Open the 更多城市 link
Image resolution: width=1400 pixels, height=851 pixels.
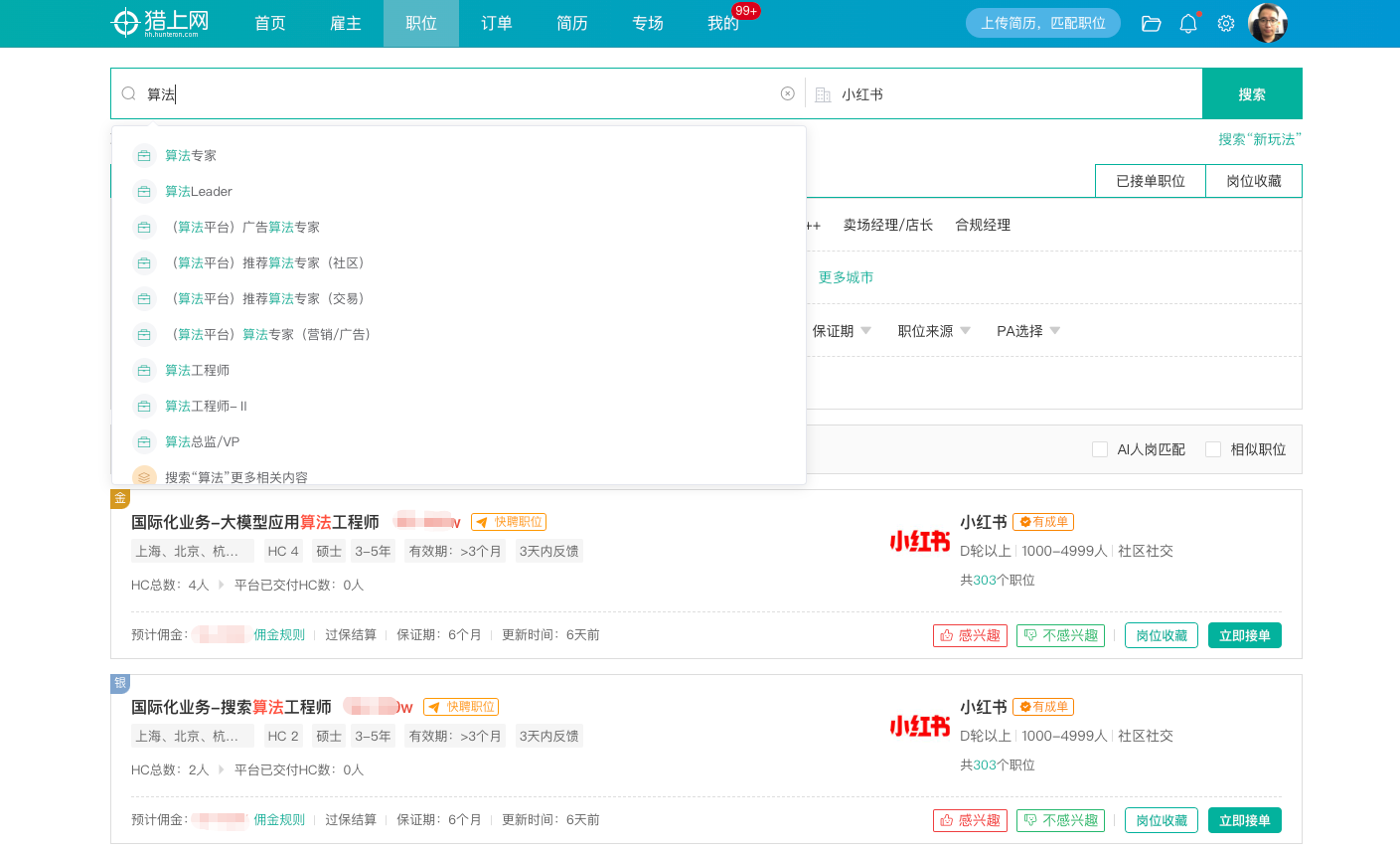coord(846,277)
